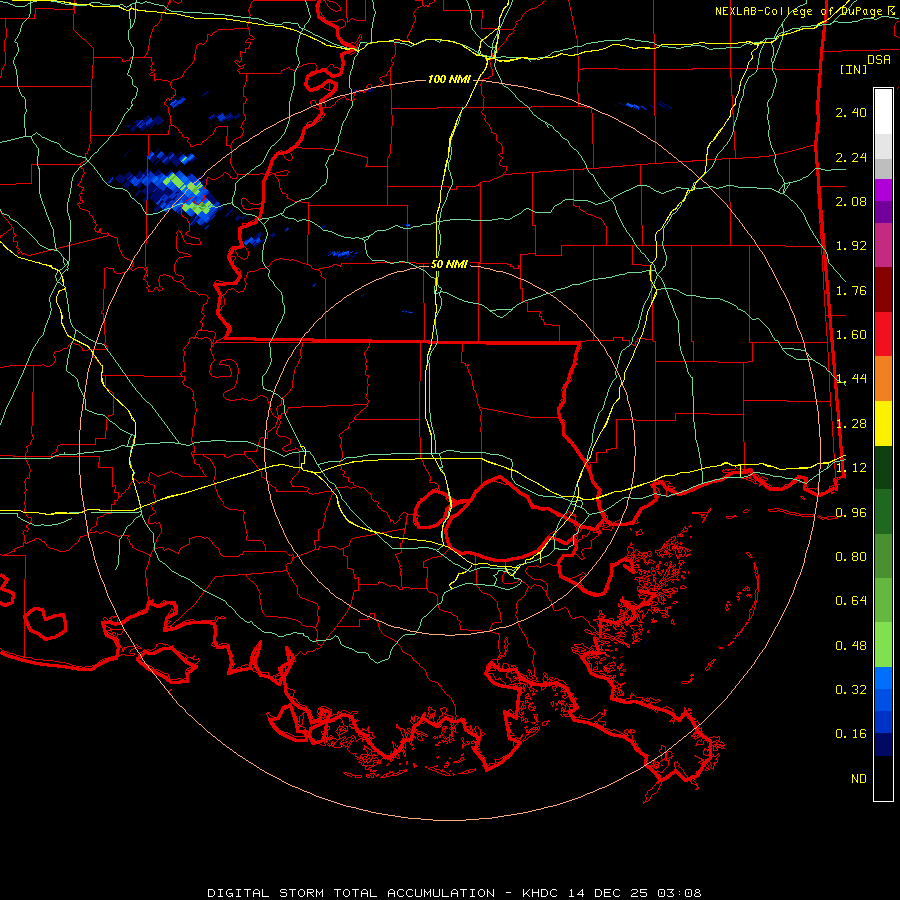This screenshot has width=900, height=900.
Task: Click the 0.80 legend value
Action: pos(851,557)
